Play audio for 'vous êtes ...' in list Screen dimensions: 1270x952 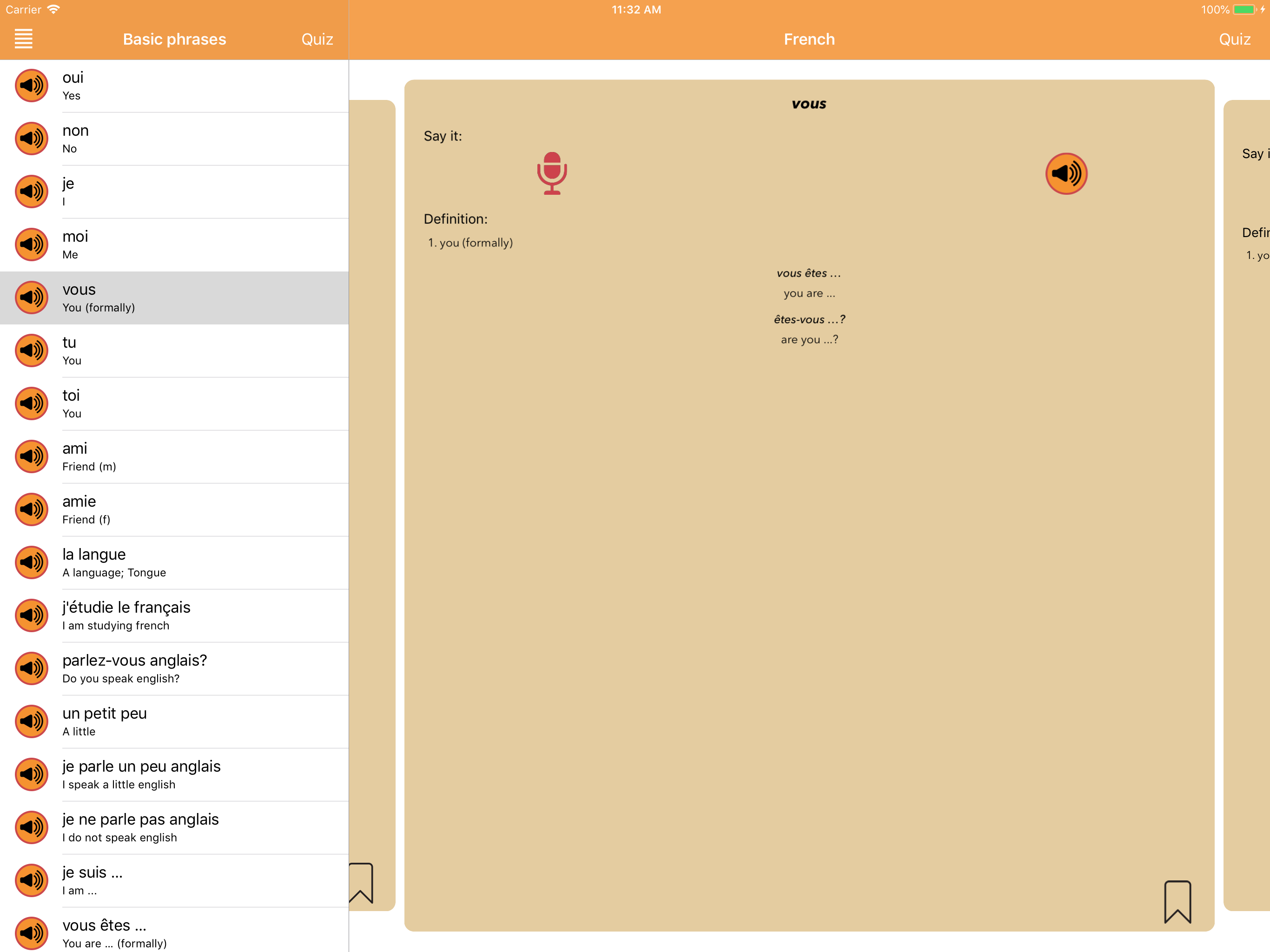pyautogui.click(x=32, y=933)
